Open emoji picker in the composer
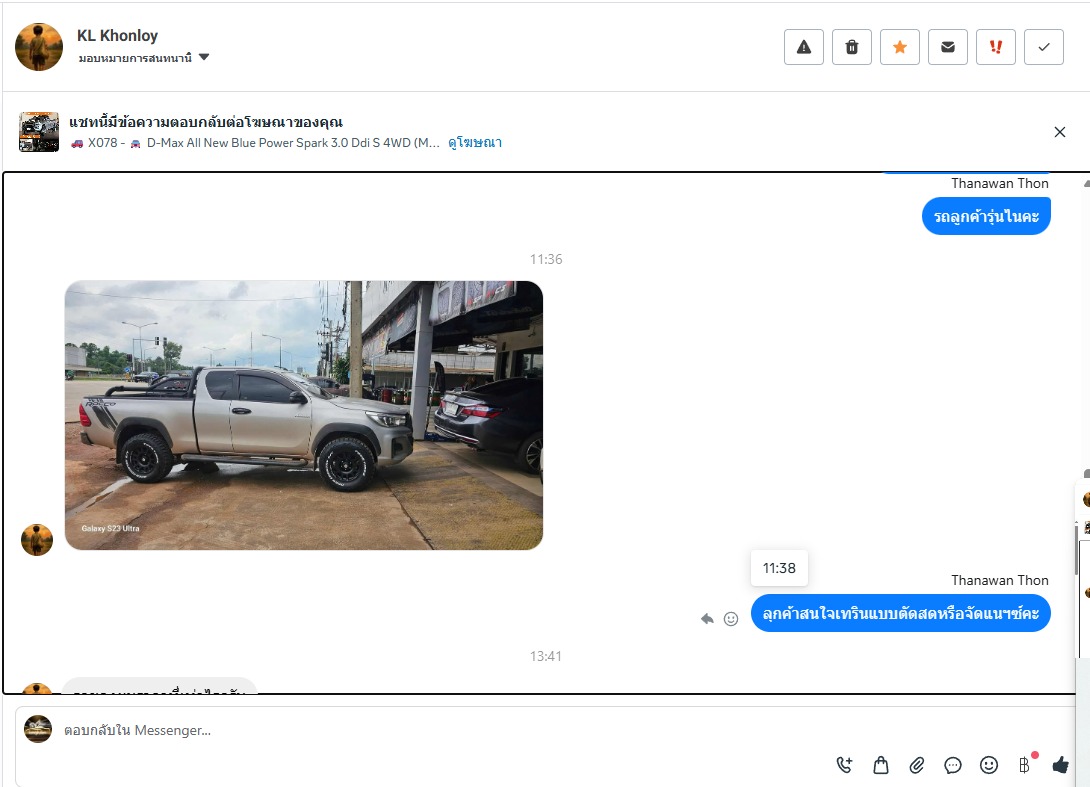Image resolution: width=1090 pixels, height=787 pixels. pyautogui.click(x=989, y=765)
